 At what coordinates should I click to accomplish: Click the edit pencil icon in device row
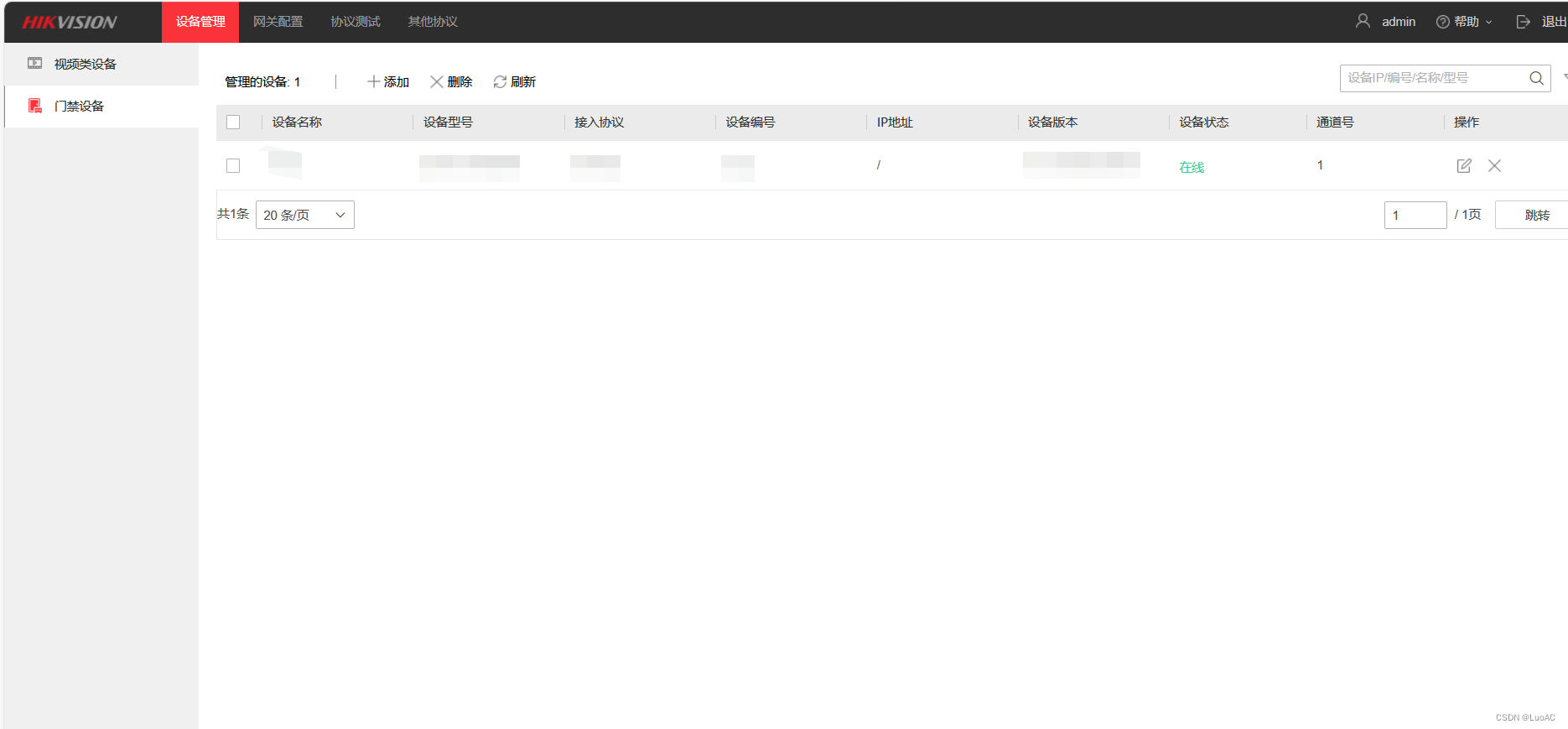tap(1464, 166)
